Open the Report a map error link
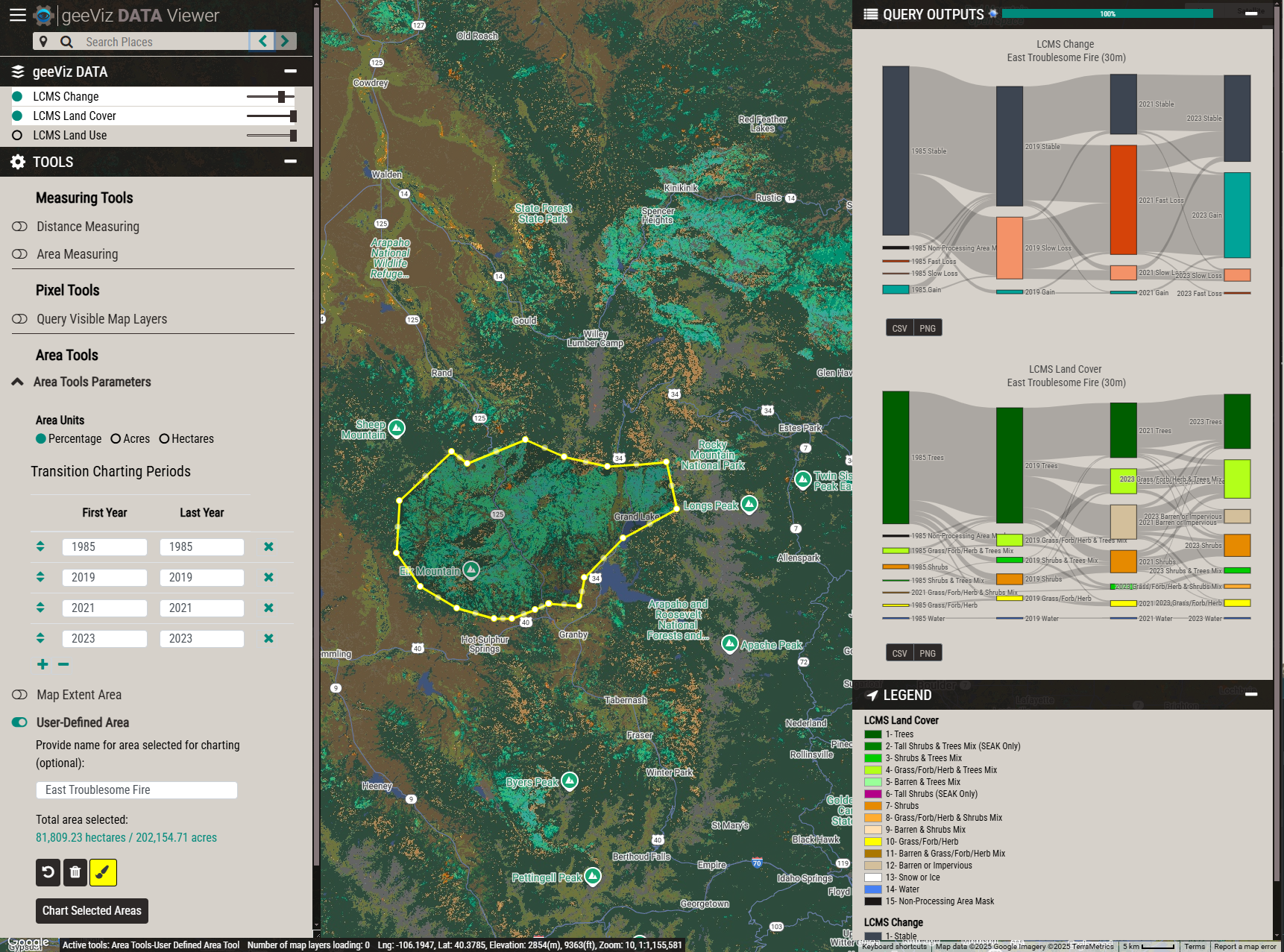1284x952 pixels. (x=1244, y=945)
